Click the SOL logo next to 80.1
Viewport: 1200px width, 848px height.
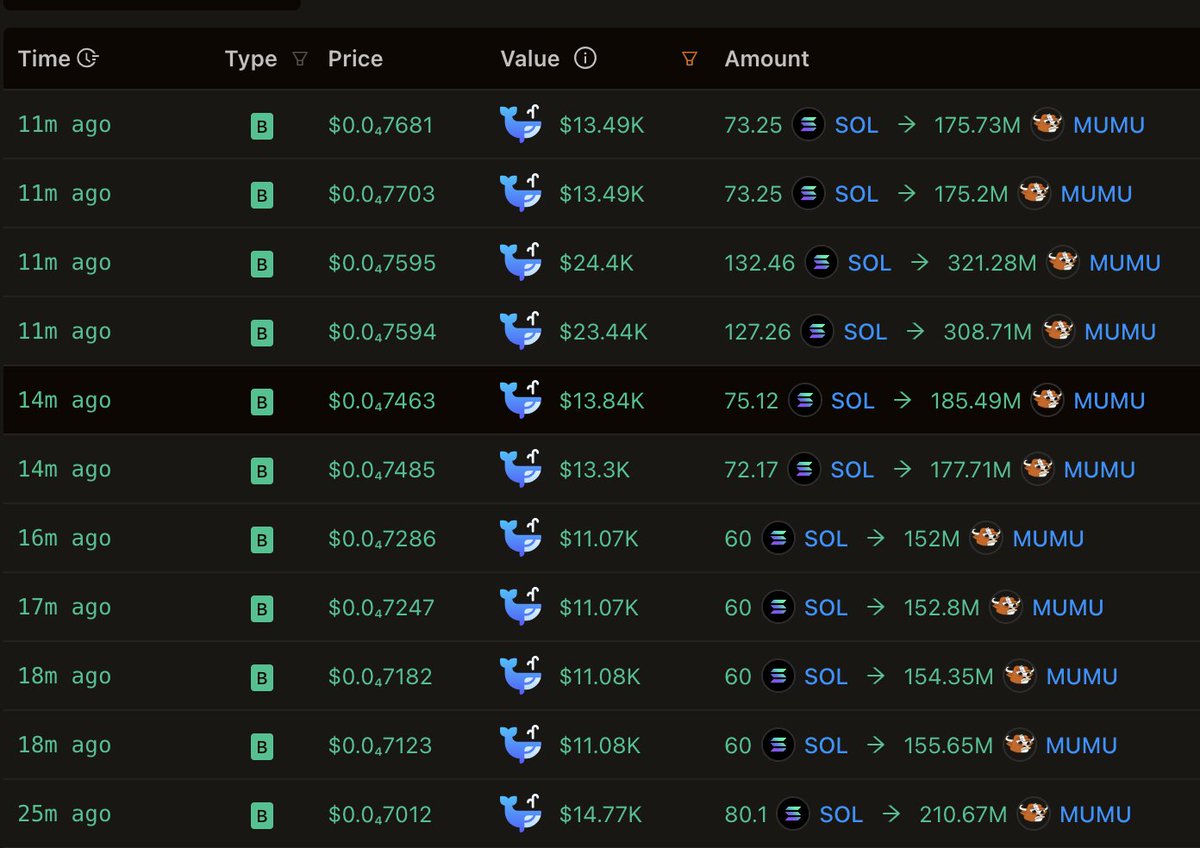(x=793, y=814)
